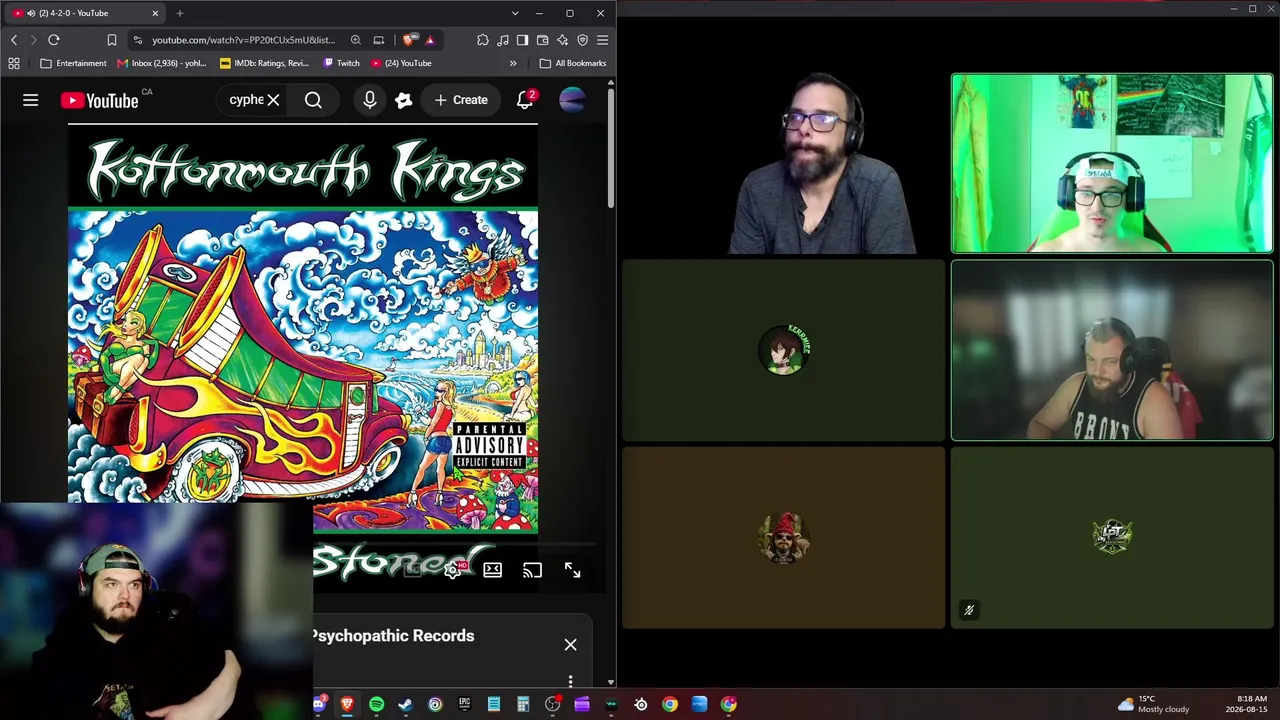Image resolution: width=1280 pixels, height=720 pixels.
Task: Open Brave Leo AI sparkle icon
Action: point(563,40)
